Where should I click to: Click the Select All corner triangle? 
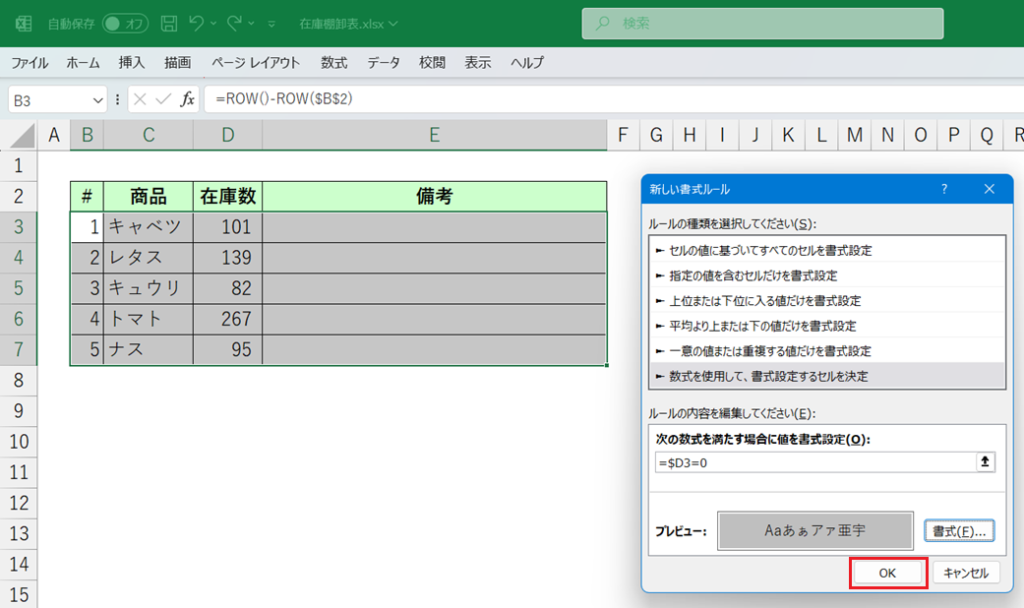(22, 135)
